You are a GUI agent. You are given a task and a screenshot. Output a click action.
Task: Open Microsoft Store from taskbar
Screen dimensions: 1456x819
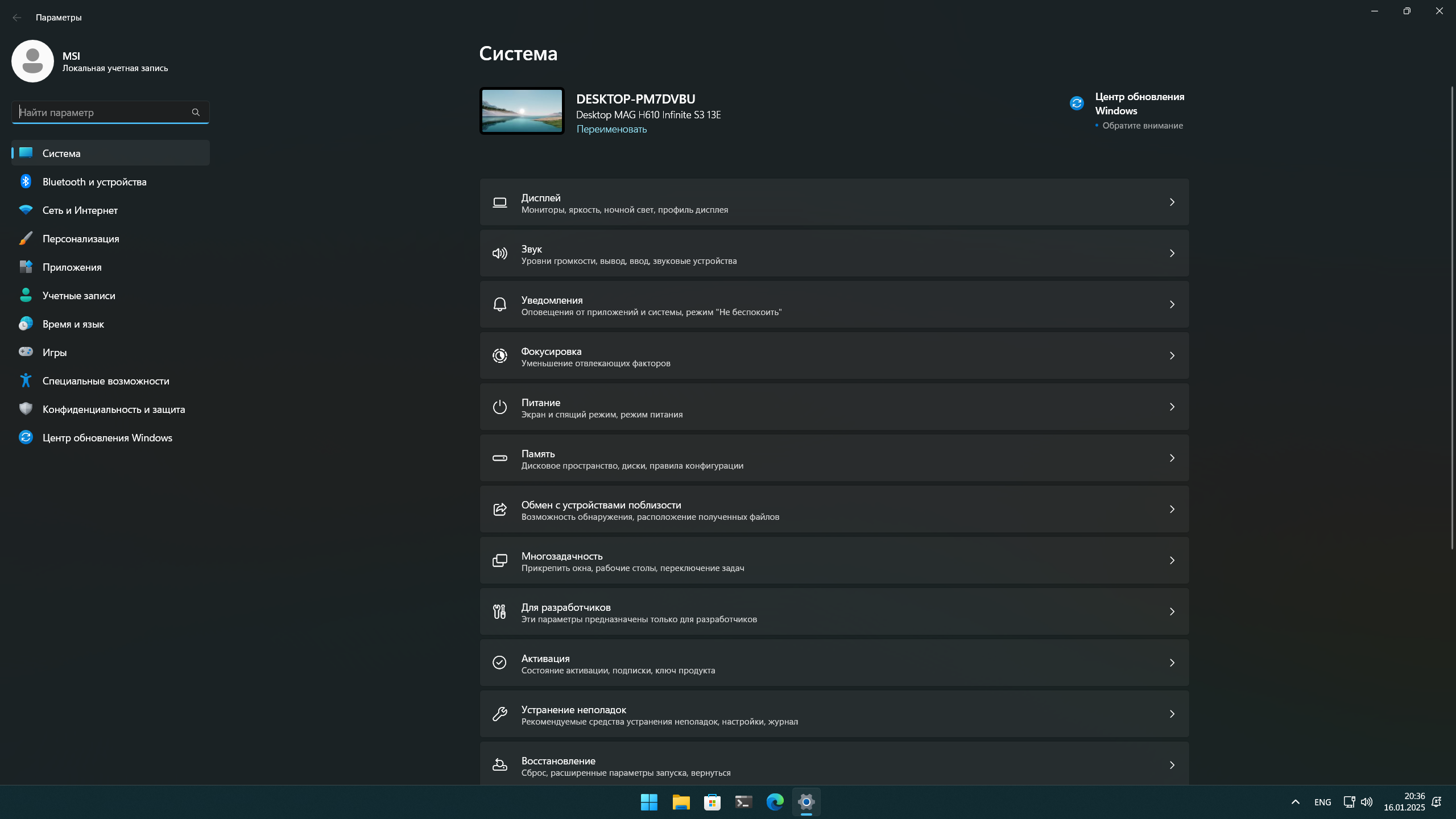(712, 803)
